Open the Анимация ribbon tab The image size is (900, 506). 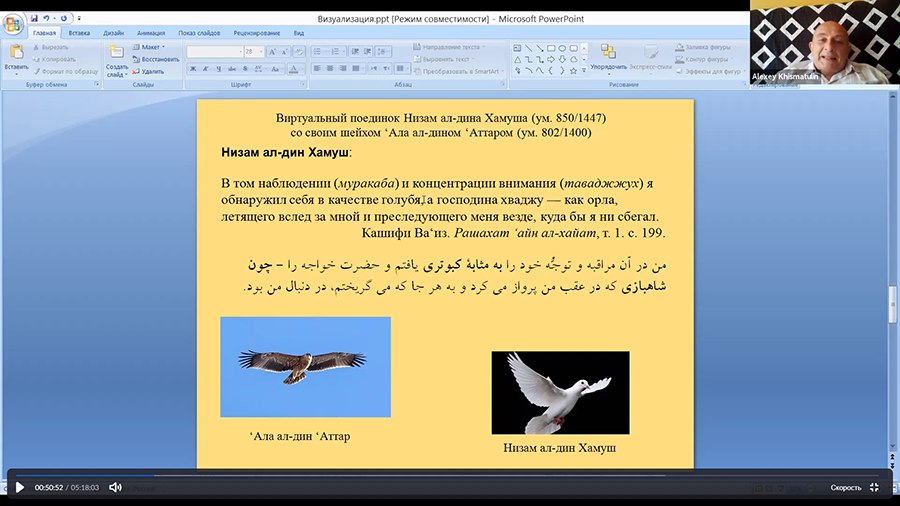(151, 33)
